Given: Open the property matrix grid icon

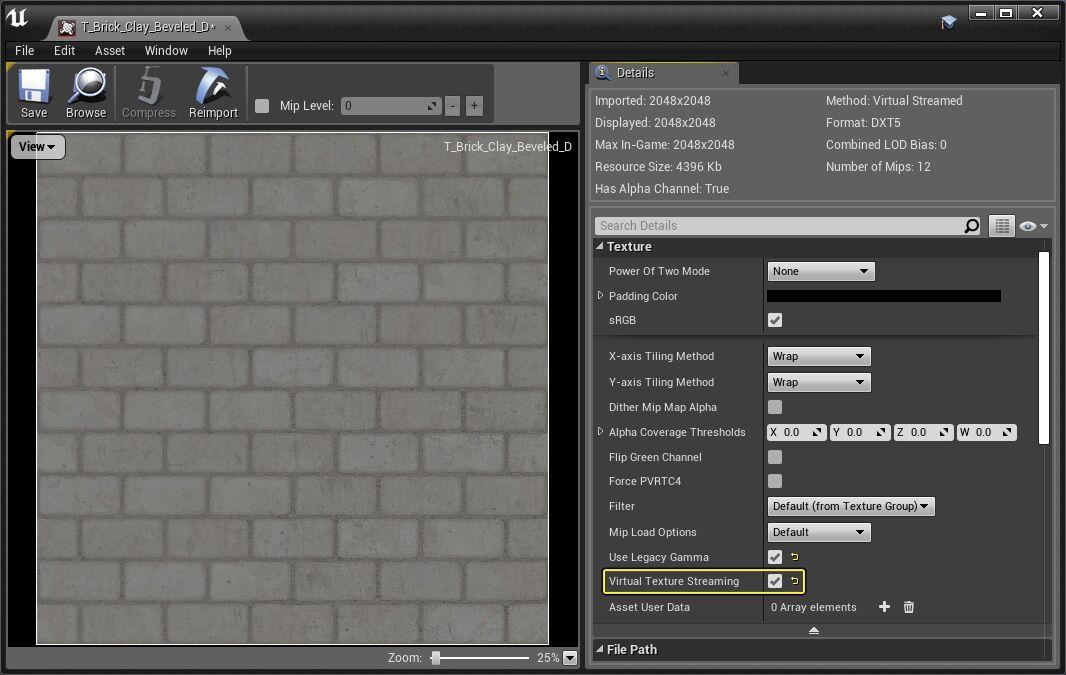Looking at the screenshot, I should coord(1001,226).
